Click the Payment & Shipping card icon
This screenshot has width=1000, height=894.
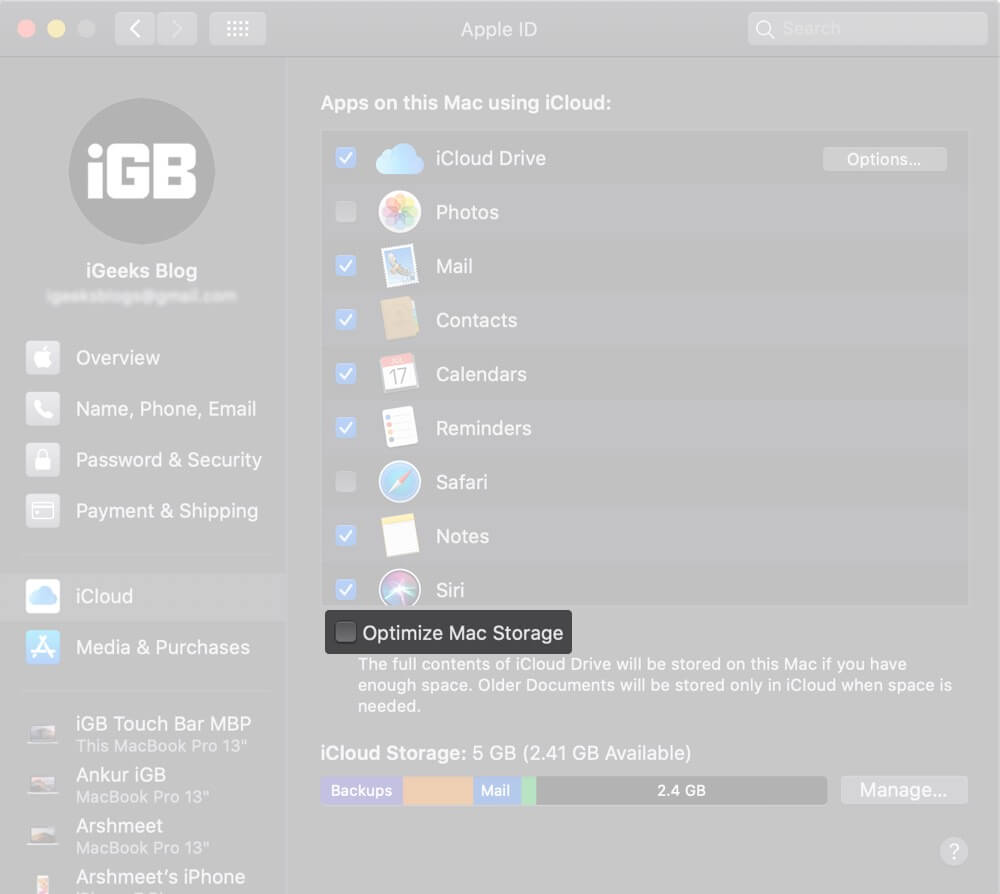pos(43,510)
